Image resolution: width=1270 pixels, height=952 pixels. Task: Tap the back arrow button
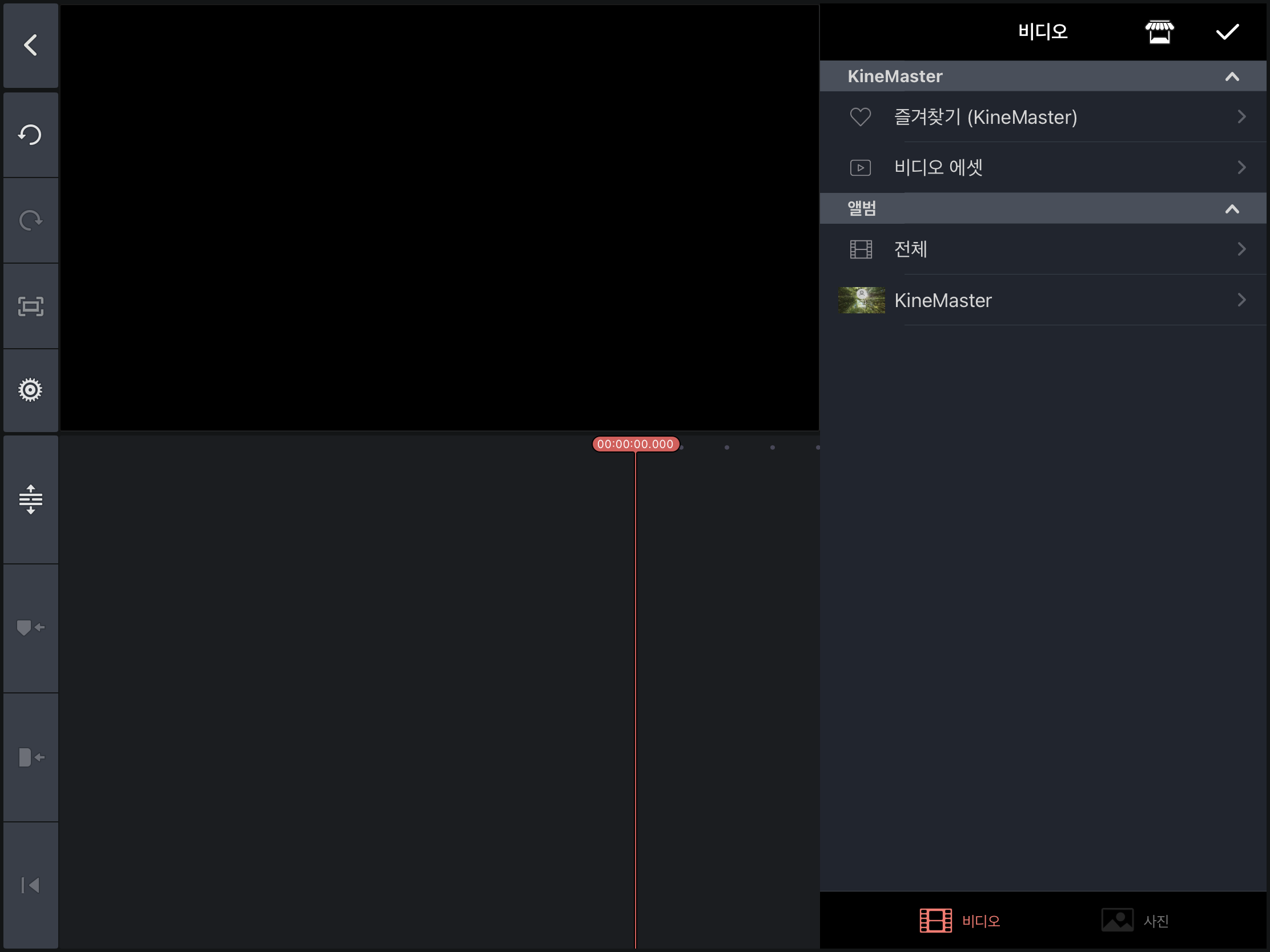tap(30, 45)
